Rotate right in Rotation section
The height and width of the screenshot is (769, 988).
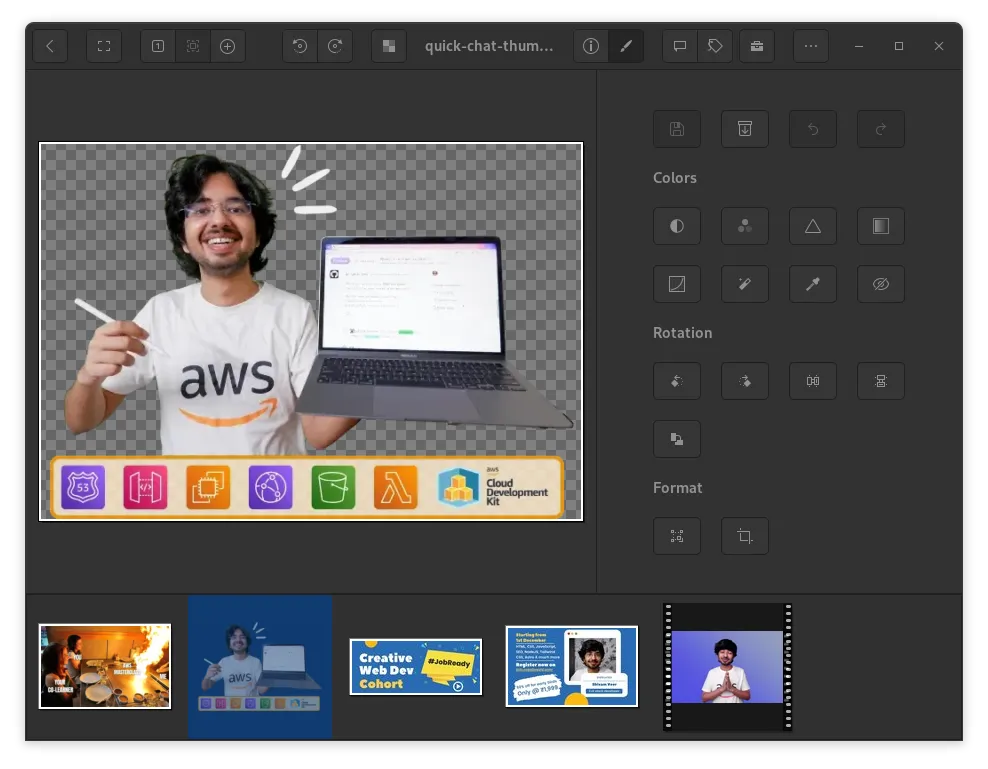pos(745,381)
